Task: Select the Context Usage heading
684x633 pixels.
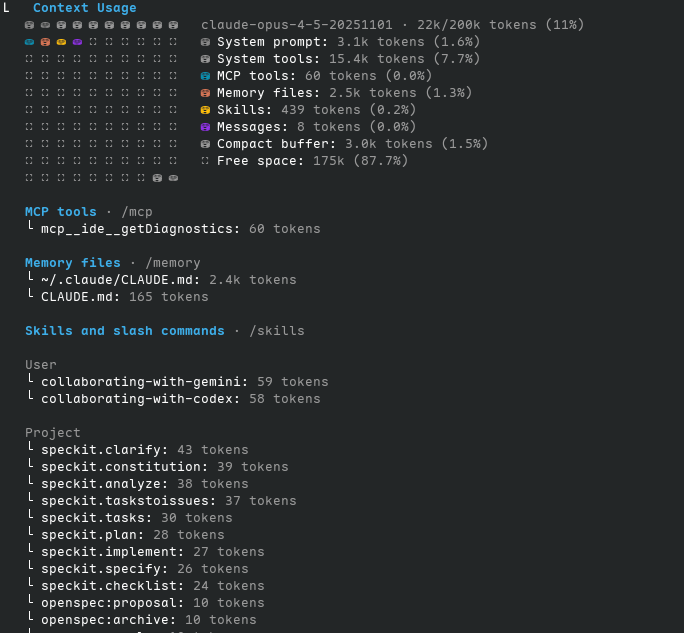Action: tap(85, 8)
